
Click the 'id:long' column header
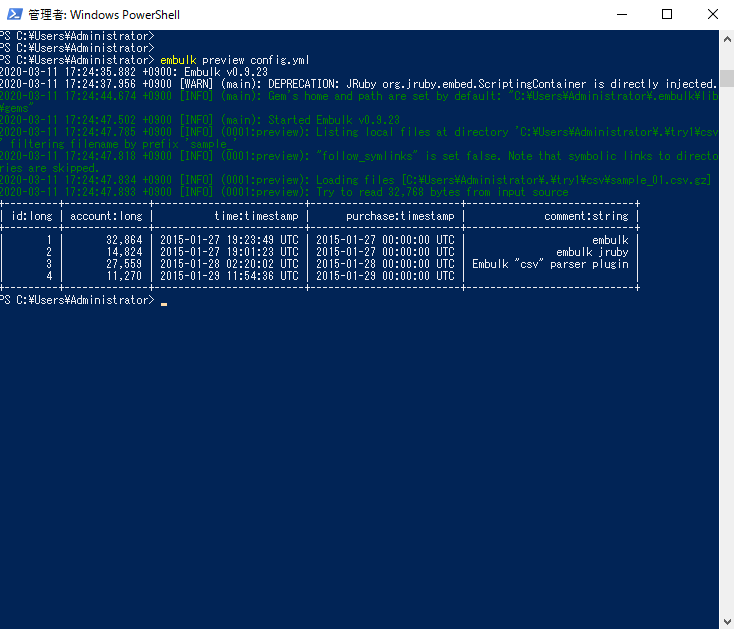32,216
